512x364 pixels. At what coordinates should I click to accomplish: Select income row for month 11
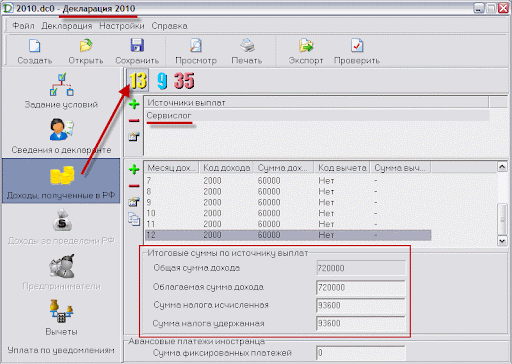[288, 224]
